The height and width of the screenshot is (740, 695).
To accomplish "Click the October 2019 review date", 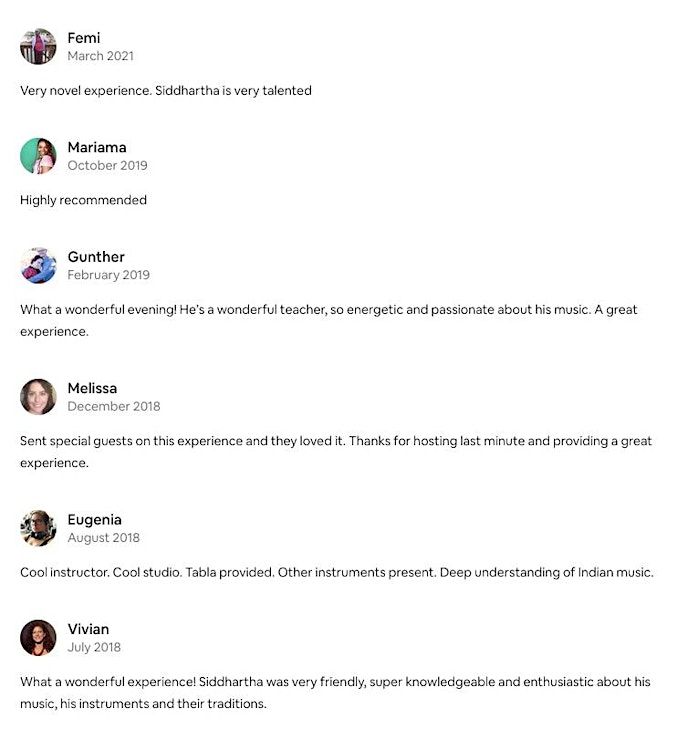I will tap(107, 165).
